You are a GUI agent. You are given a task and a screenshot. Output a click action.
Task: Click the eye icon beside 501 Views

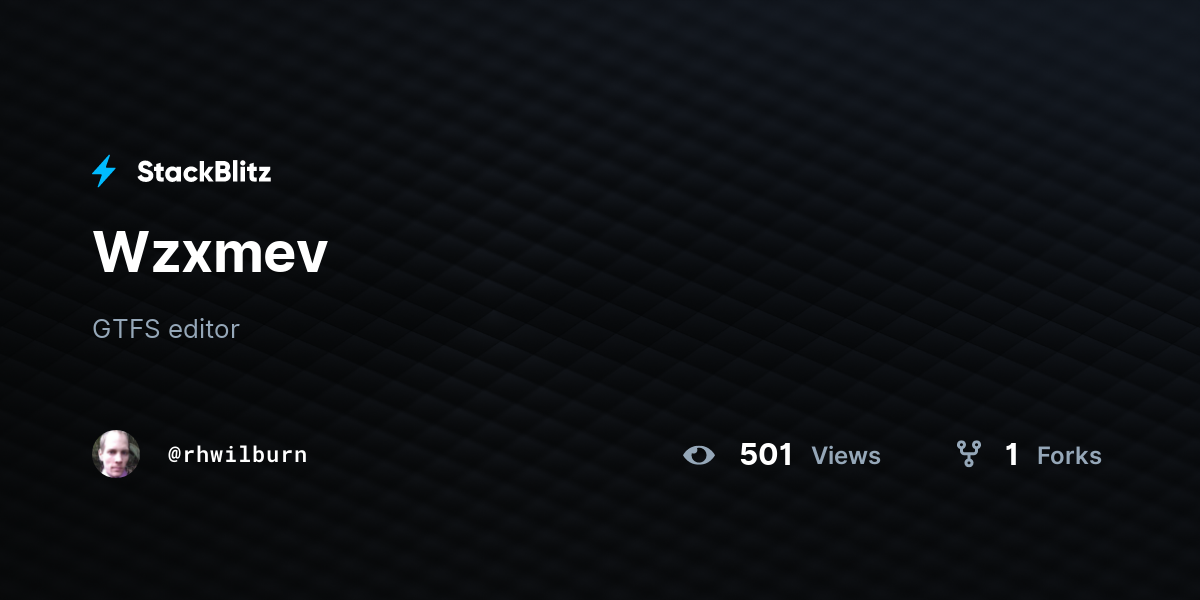(x=699, y=456)
